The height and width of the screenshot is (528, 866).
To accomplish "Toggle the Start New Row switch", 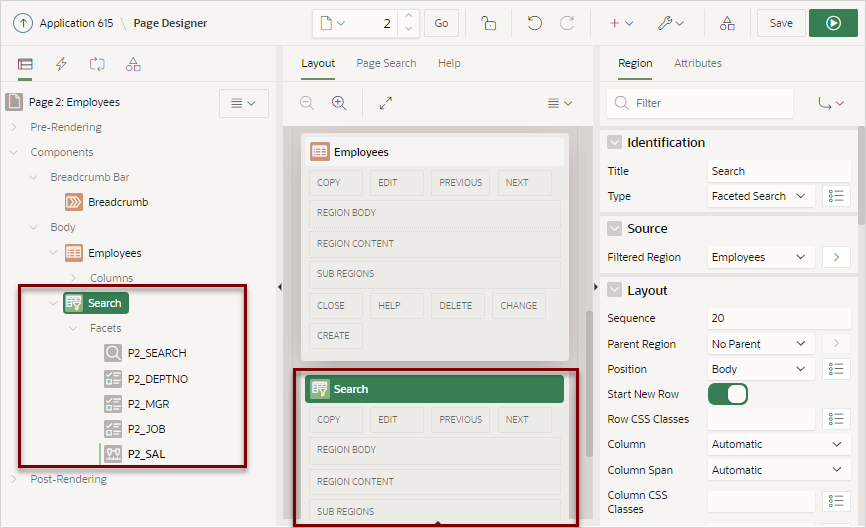I will click(x=728, y=394).
